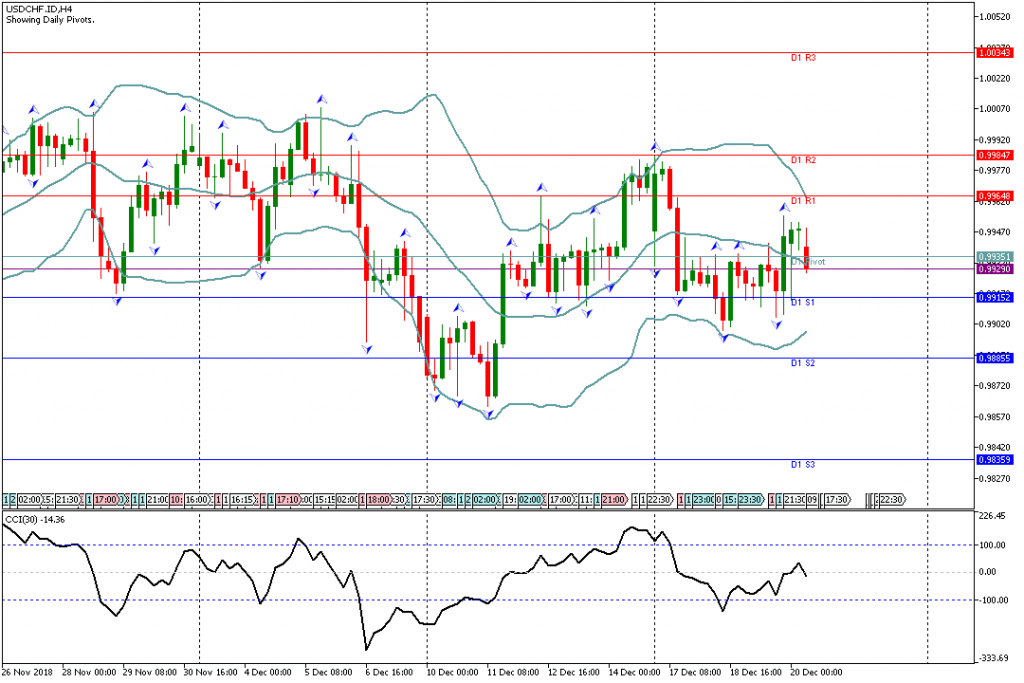This screenshot has width=1024, height=683.
Task: Click the pink 18:00 event marker
Action: (379, 498)
